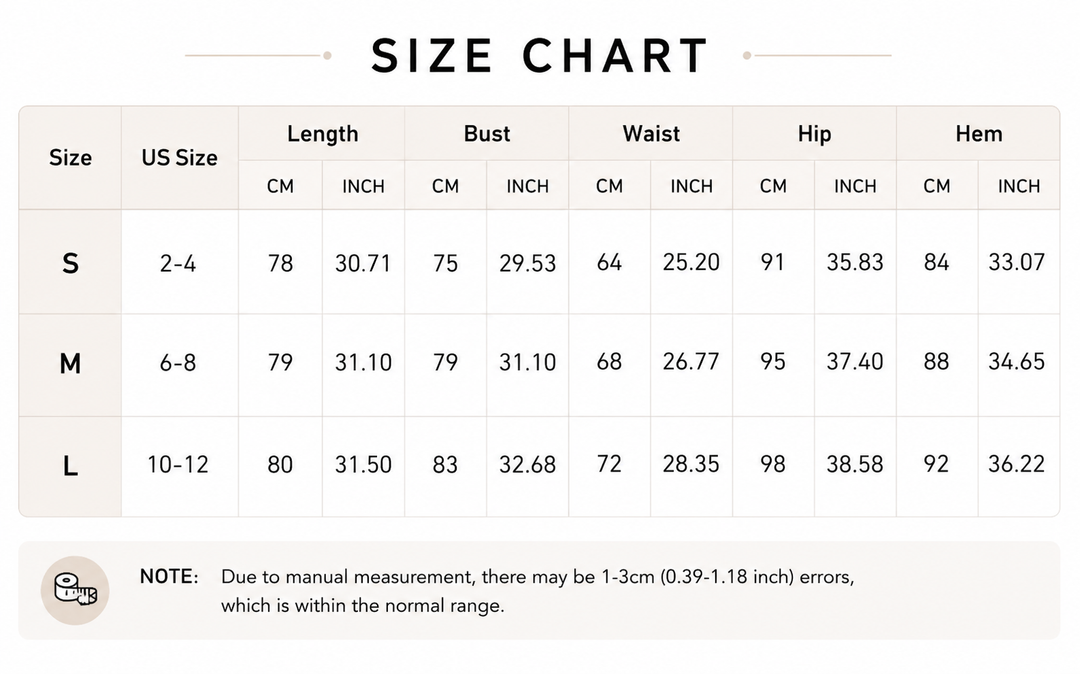Click the L size row label

70,466
